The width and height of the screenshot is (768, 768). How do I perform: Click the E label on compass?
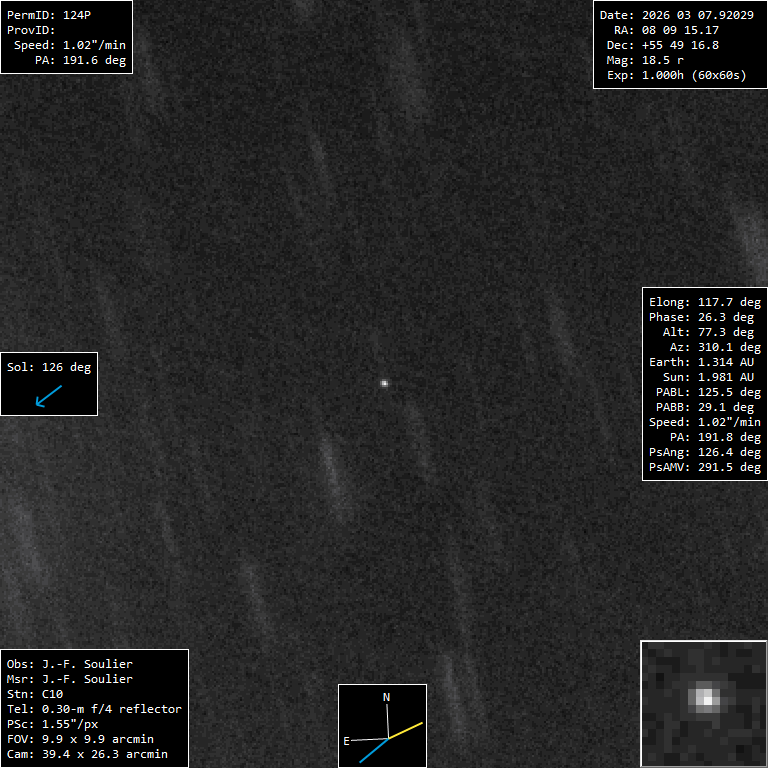pyautogui.click(x=347, y=741)
